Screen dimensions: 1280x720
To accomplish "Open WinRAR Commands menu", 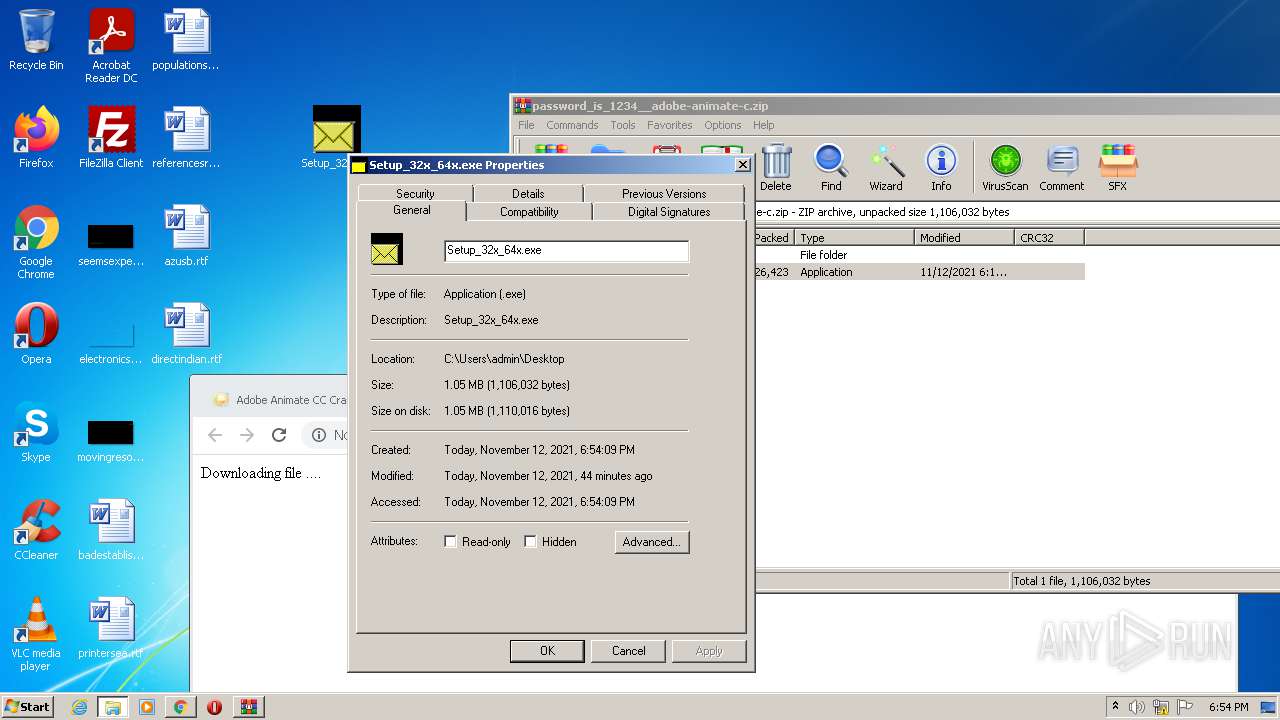I will coord(572,125).
